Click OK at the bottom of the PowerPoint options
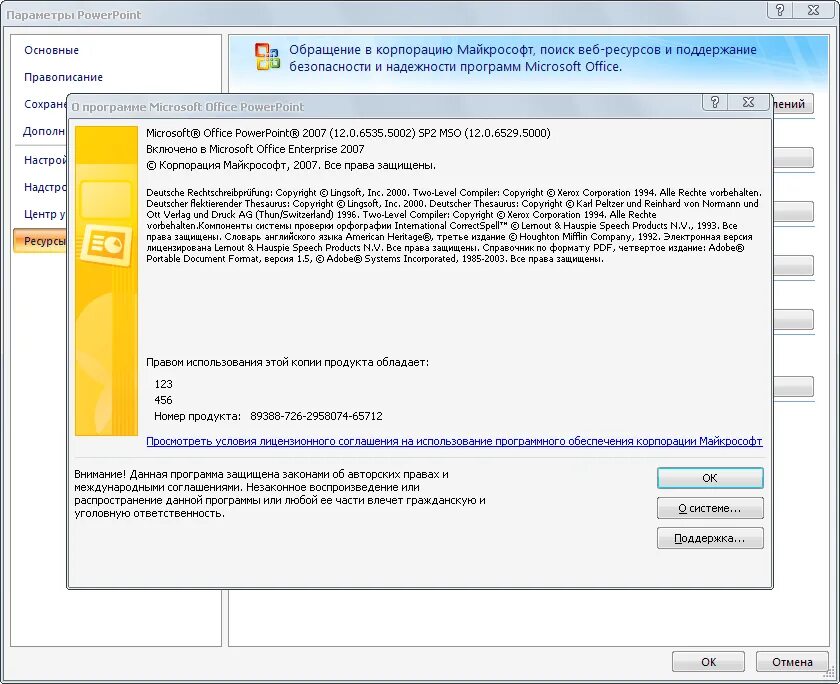Screen dimensions: 840x684 (x=708, y=662)
